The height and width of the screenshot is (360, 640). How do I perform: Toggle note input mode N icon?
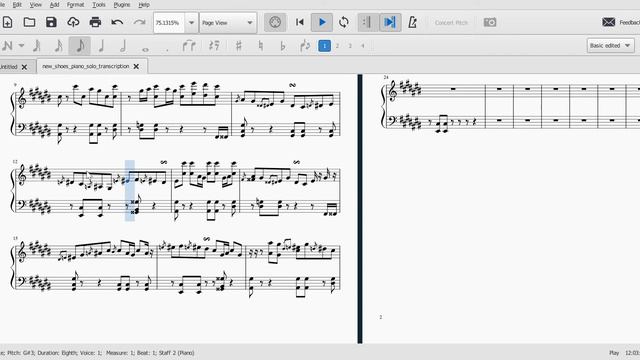pos(7,46)
